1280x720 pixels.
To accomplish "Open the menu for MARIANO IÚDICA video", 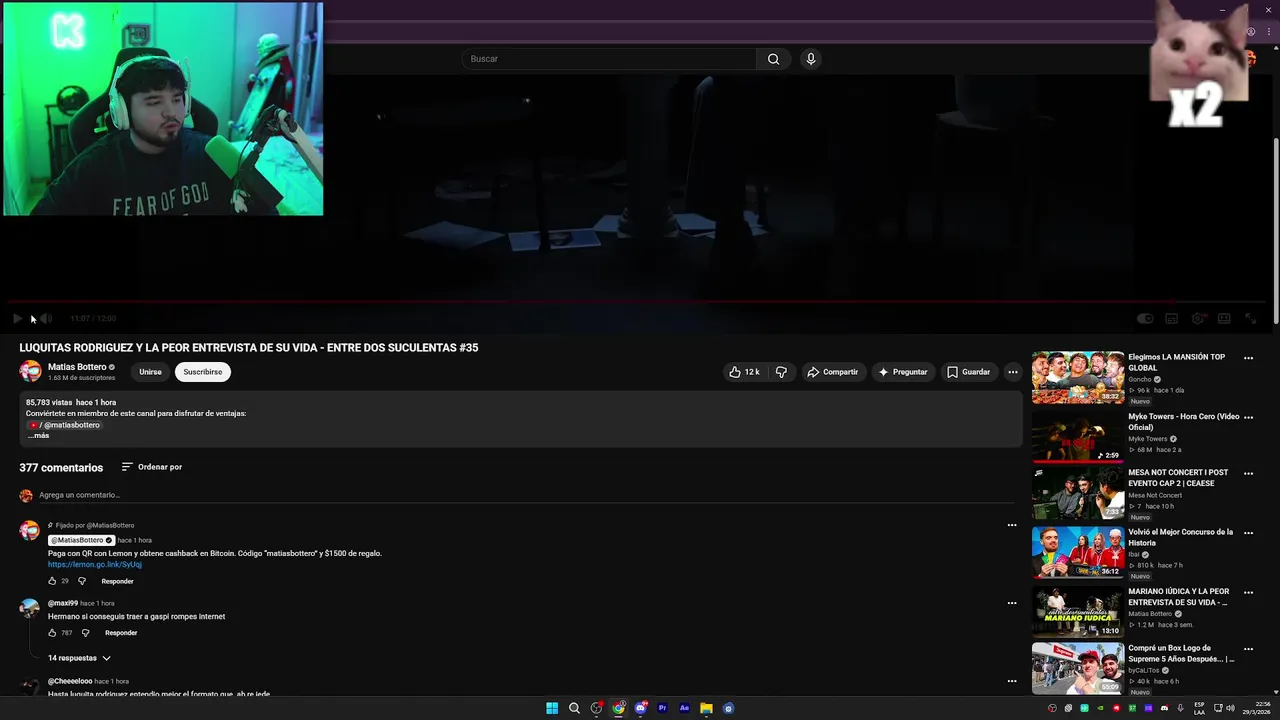I will (1248, 591).
